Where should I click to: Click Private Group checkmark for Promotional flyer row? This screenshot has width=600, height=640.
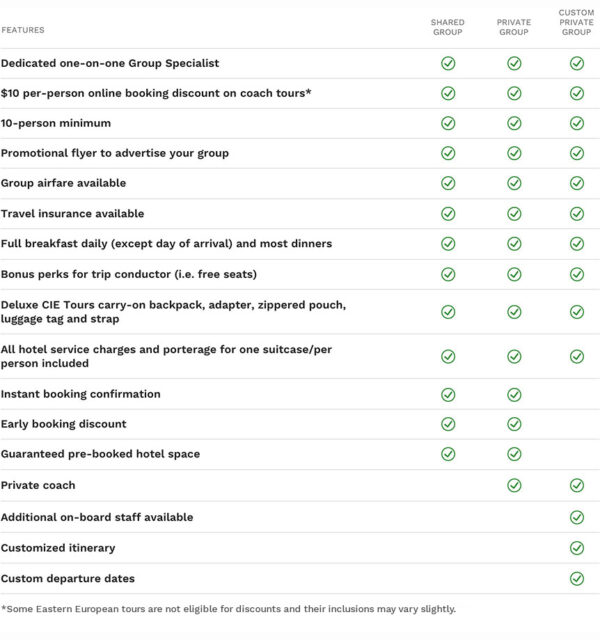tap(514, 153)
